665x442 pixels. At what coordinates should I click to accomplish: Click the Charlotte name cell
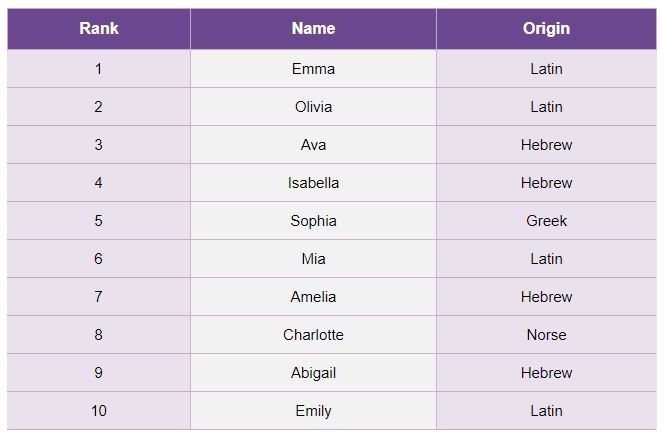point(313,335)
